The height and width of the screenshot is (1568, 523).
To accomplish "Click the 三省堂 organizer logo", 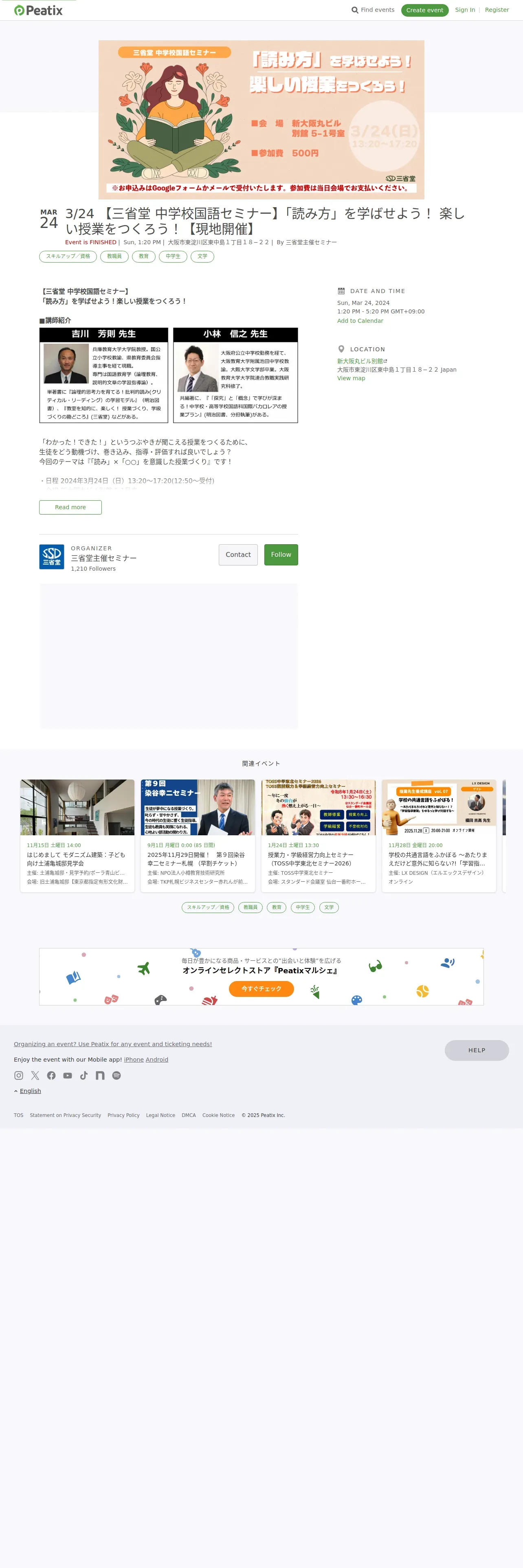I will coord(52,557).
